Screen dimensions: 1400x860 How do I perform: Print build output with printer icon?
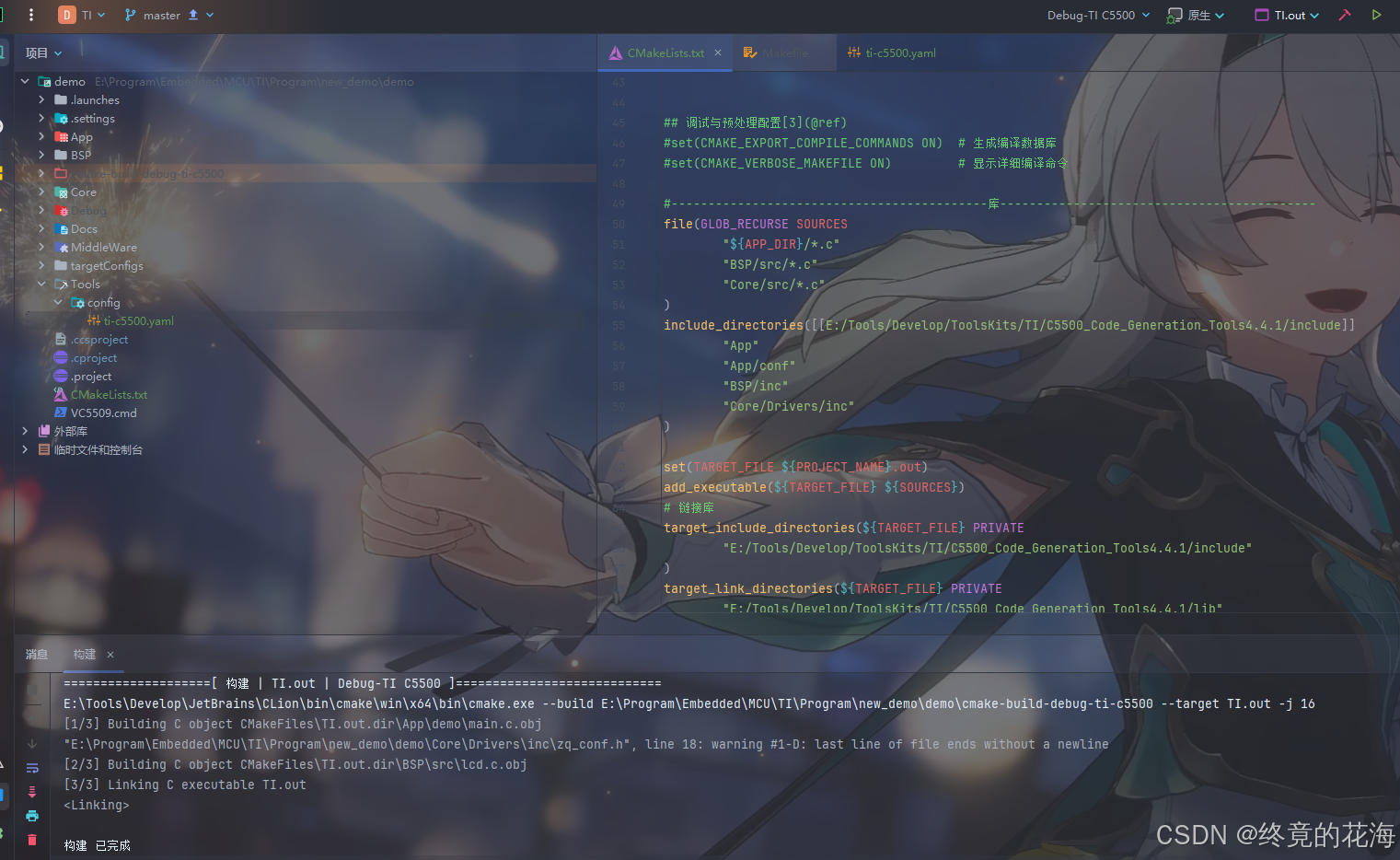[x=32, y=816]
